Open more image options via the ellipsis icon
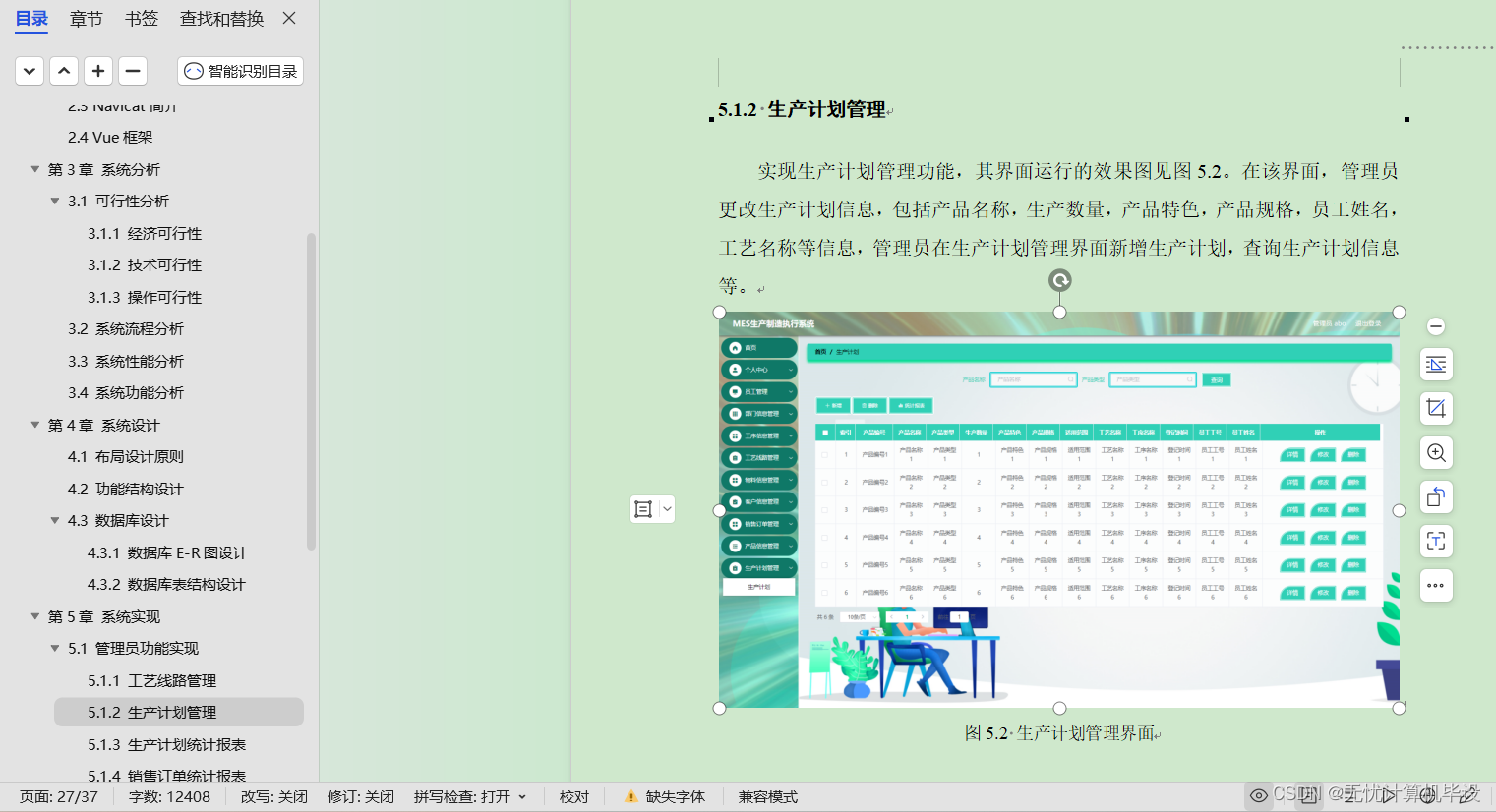 click(1435, 585)
